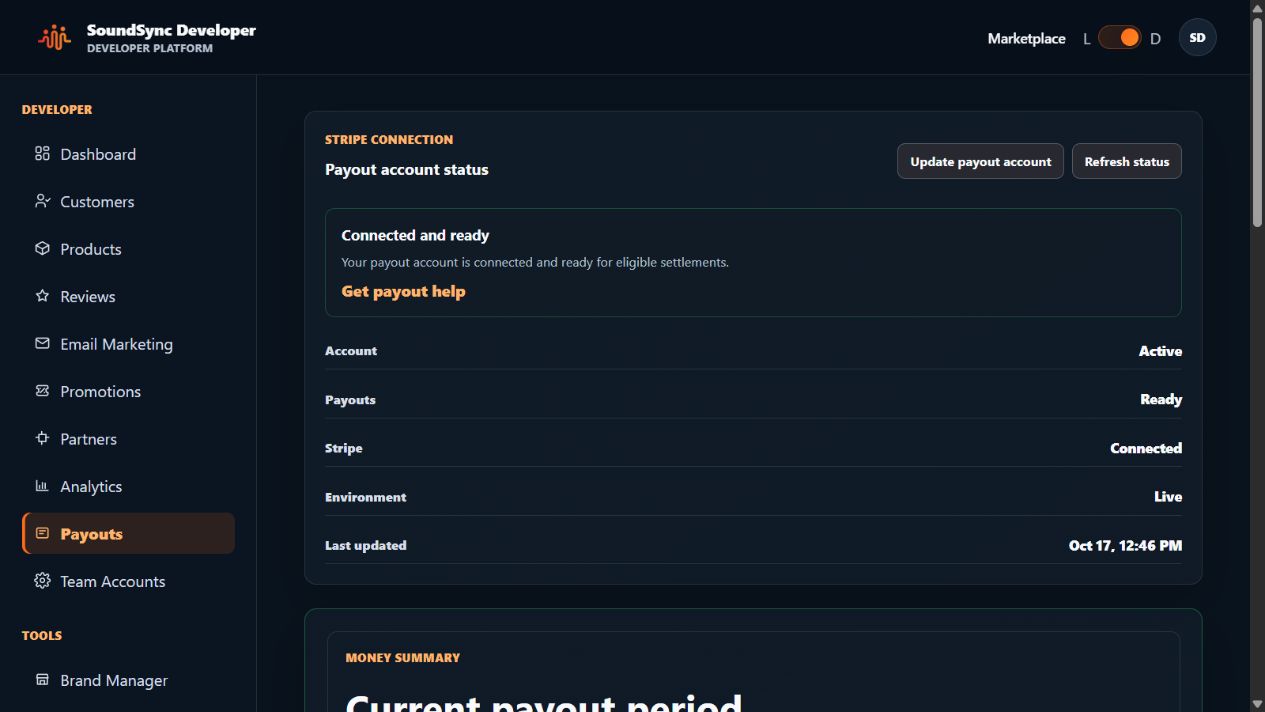Image resolution: width=1265 pixels, height=712 pixels.
Task: Open Brand Manager under Tools
Action: 128,680
